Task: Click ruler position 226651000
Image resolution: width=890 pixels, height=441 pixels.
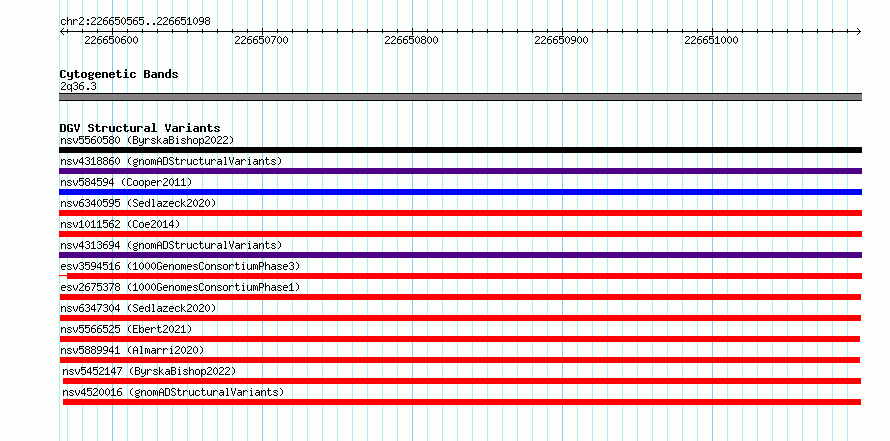Action: [711, 40]
